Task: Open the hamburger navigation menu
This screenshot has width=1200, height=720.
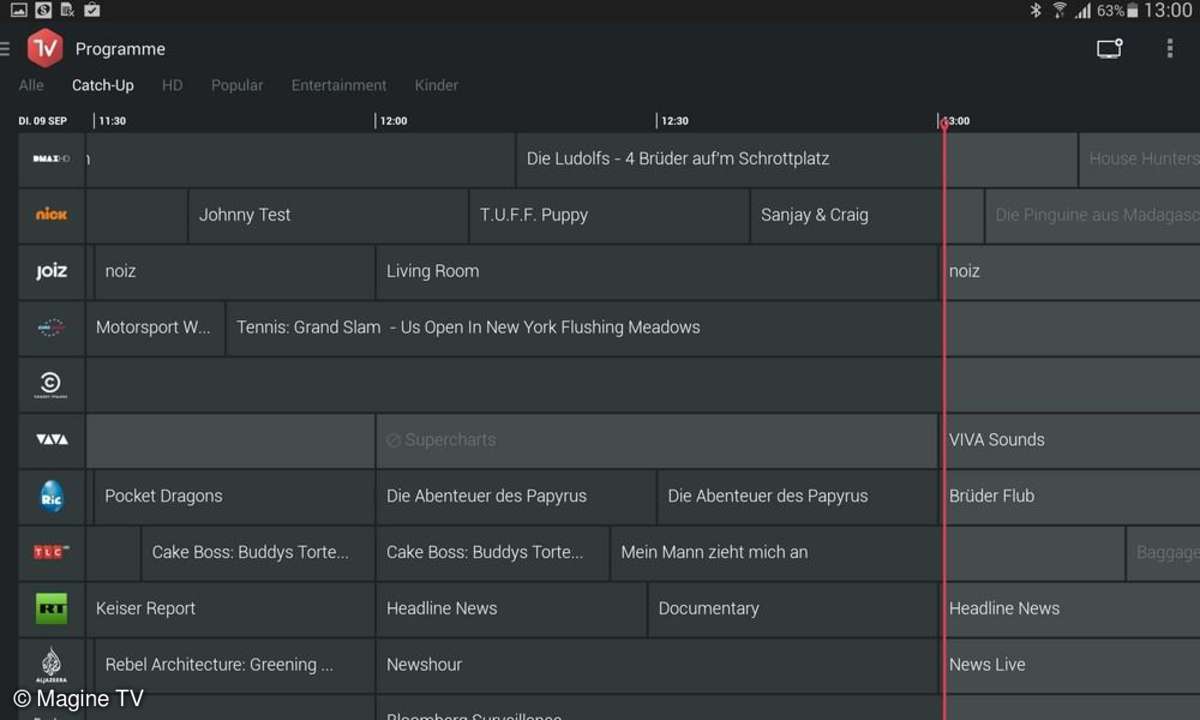Action: (x=4, y=48)
